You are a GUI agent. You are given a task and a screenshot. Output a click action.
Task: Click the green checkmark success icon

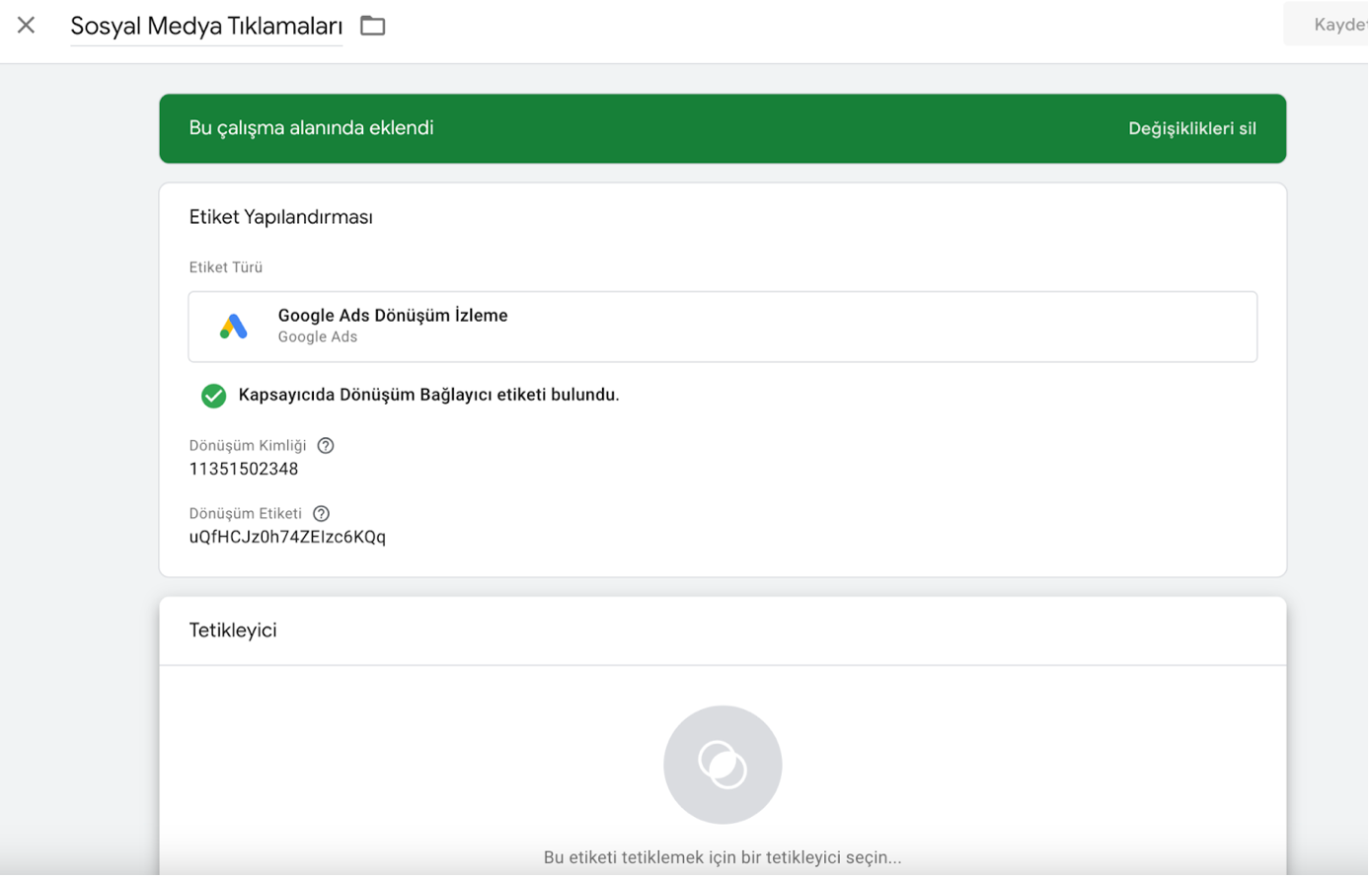tap(213, 395)
